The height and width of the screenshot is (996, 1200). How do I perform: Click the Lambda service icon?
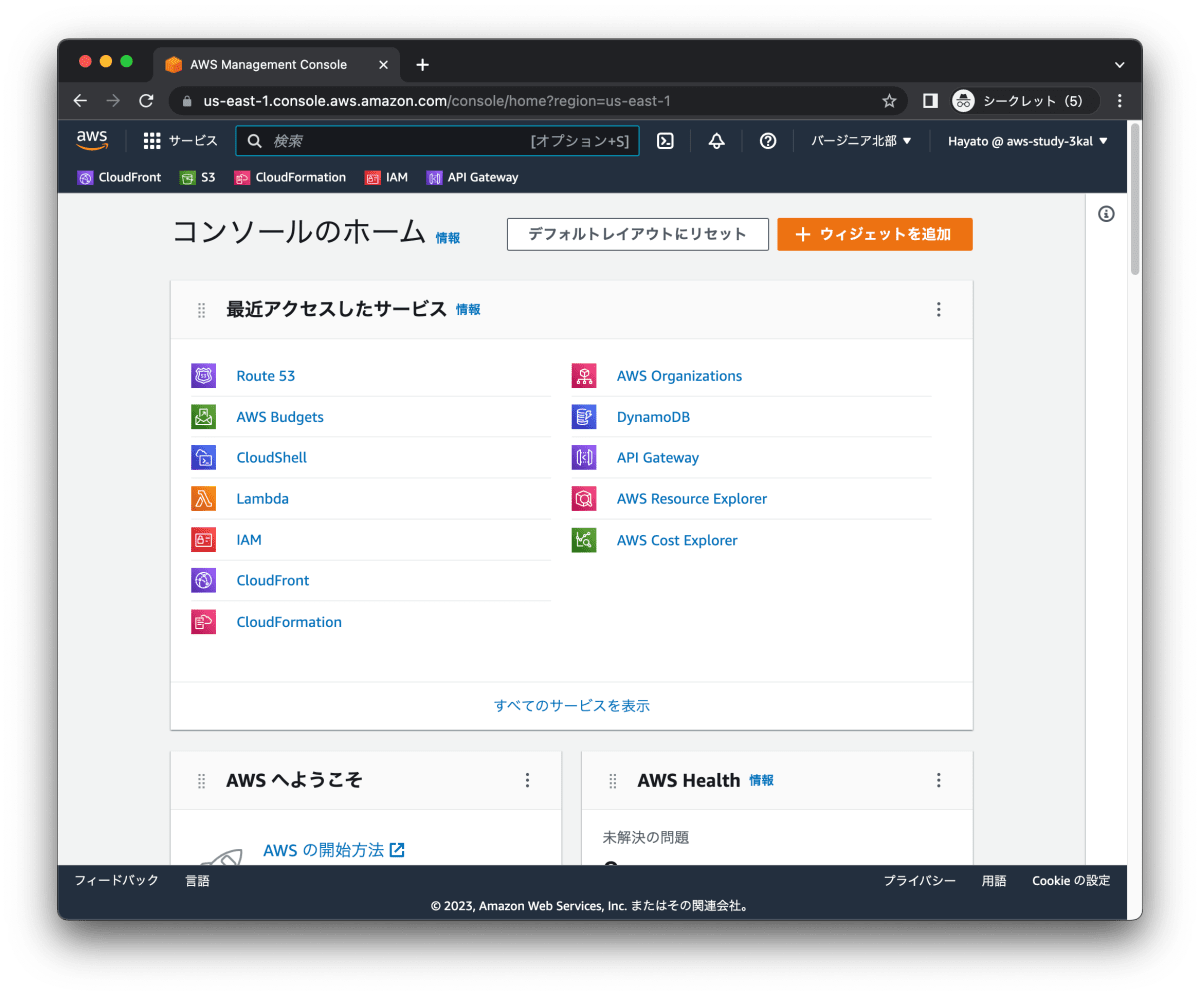[x=203, y=499]
